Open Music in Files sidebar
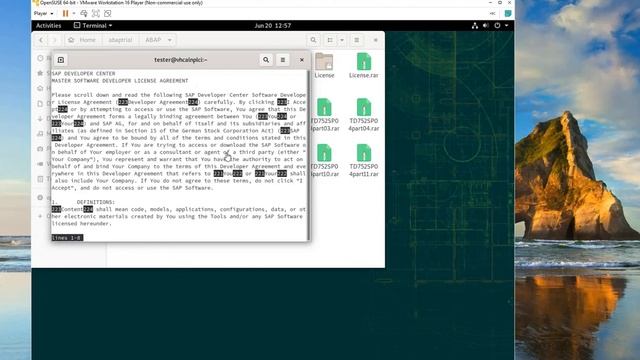Viewport: 640px width, 360px height. [40, 133]
